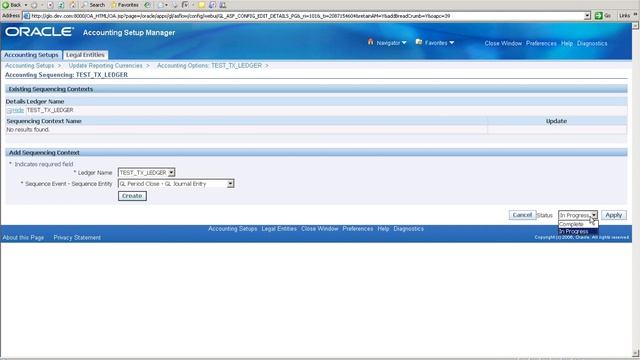Click Close Window link in header
This screenshot has height=360, width=640.
(x=503, y=43)
